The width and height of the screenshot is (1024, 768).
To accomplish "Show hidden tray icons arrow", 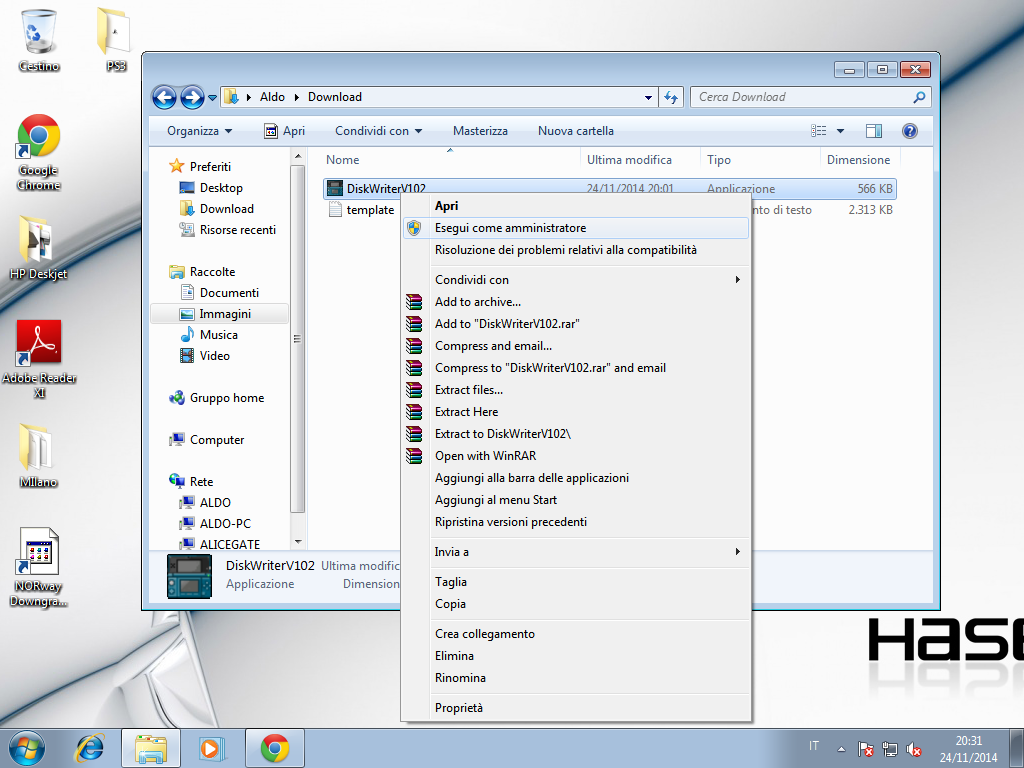I will 841,749.
